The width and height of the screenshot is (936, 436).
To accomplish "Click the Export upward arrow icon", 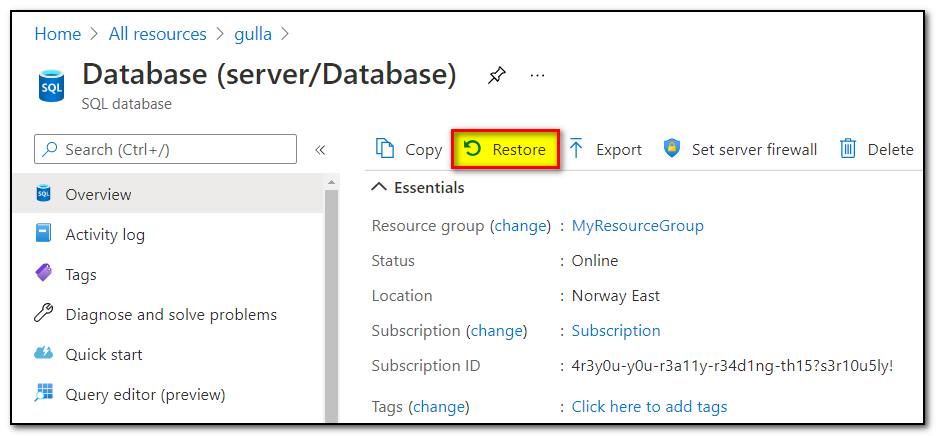I will (x=576, y=149).
